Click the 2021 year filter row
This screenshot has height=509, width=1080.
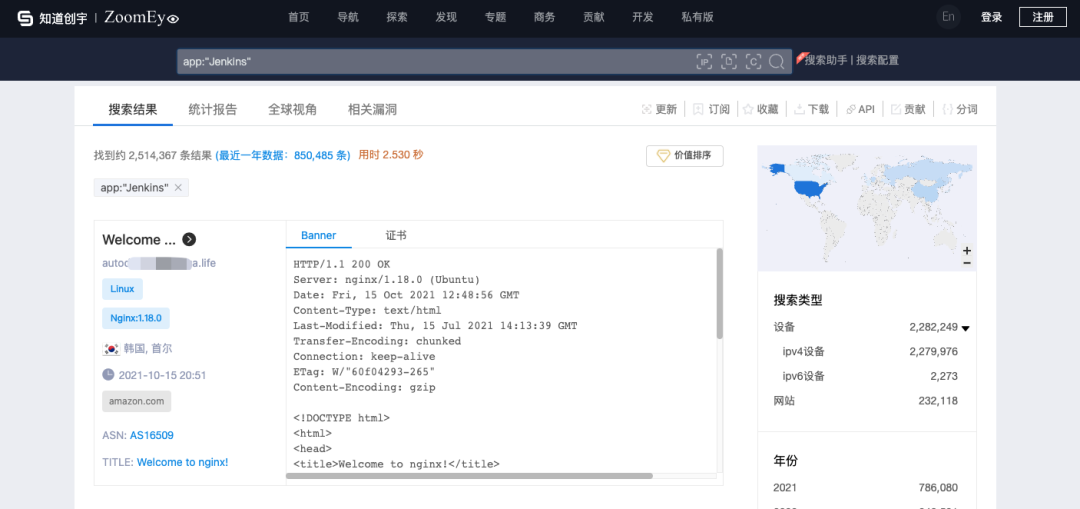pyautogui.click(x=866, y=488)
